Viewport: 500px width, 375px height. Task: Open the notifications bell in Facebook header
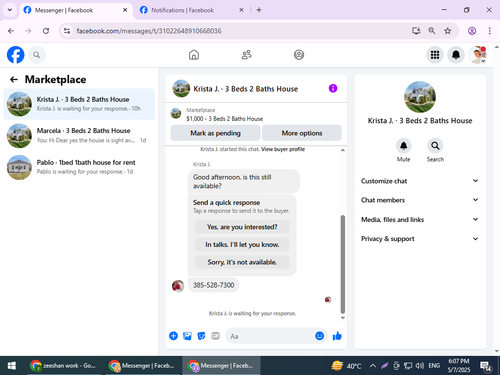pyautogui.click(x=456, y=55)
